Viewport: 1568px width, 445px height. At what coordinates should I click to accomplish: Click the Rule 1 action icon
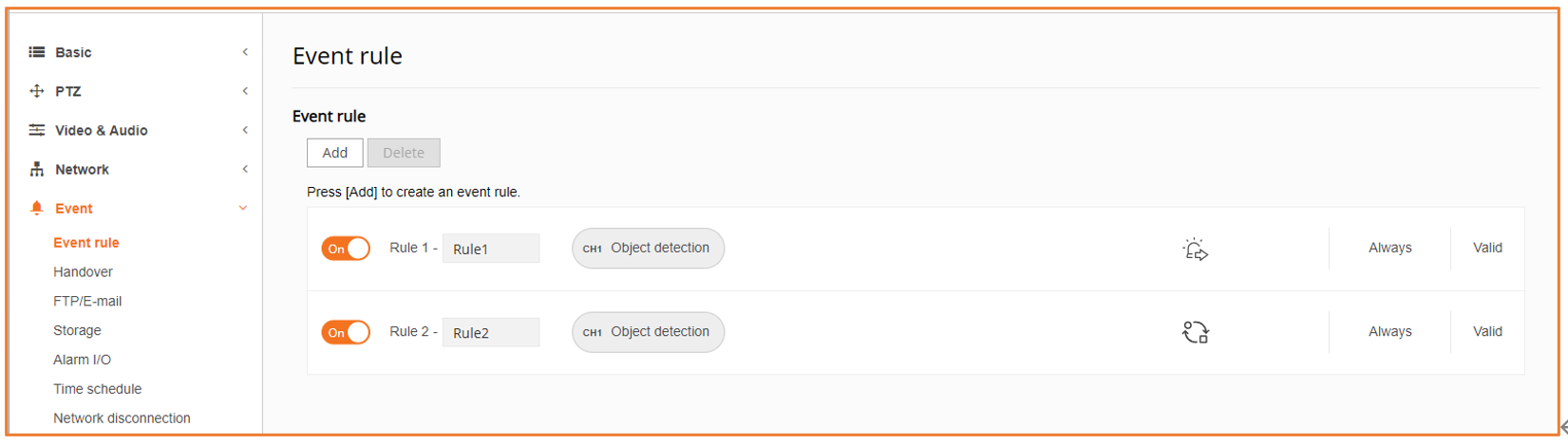[1195, 249]
